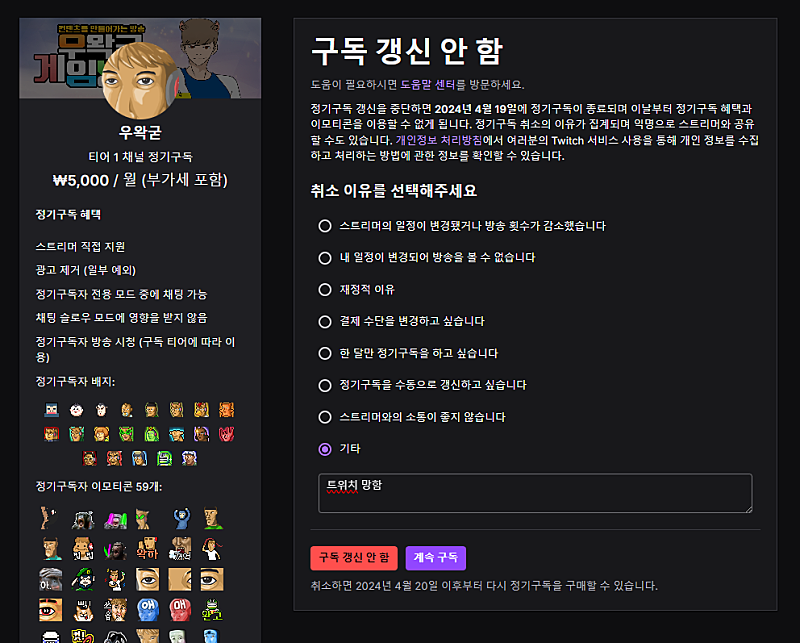Click the streamer's round profile avatar
Screen dimensions: 800x643
[x=141, y=81]
